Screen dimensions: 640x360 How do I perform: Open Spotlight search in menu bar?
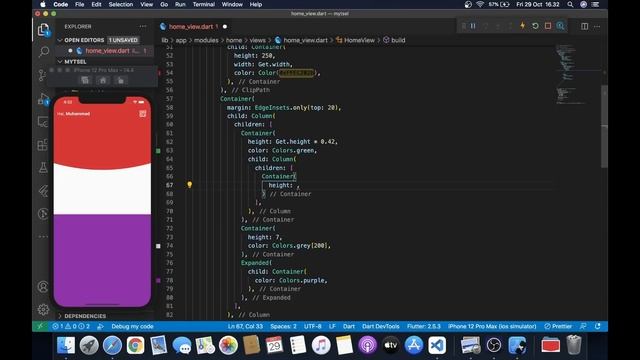(570, 4)
